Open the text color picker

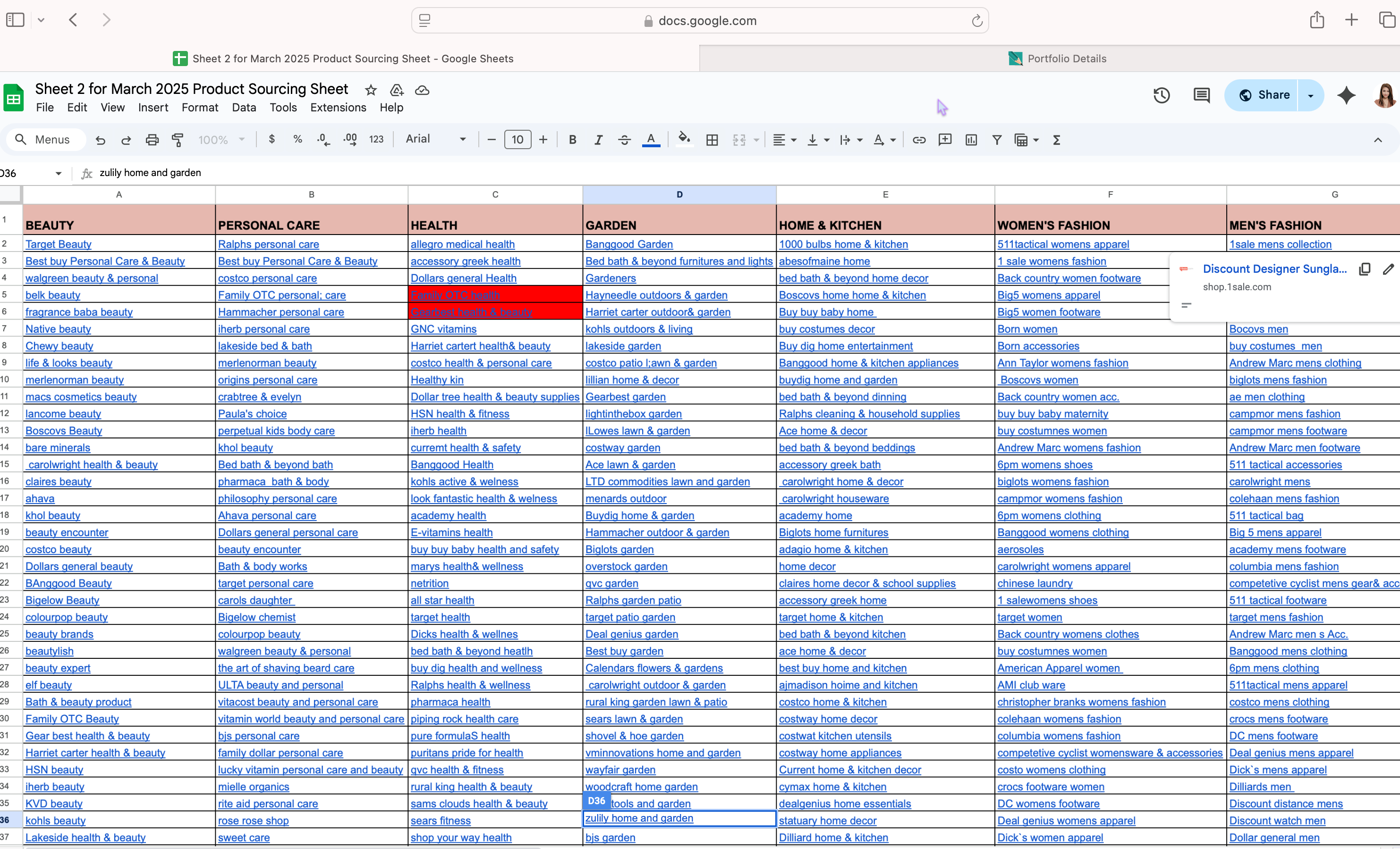point(651,140)
